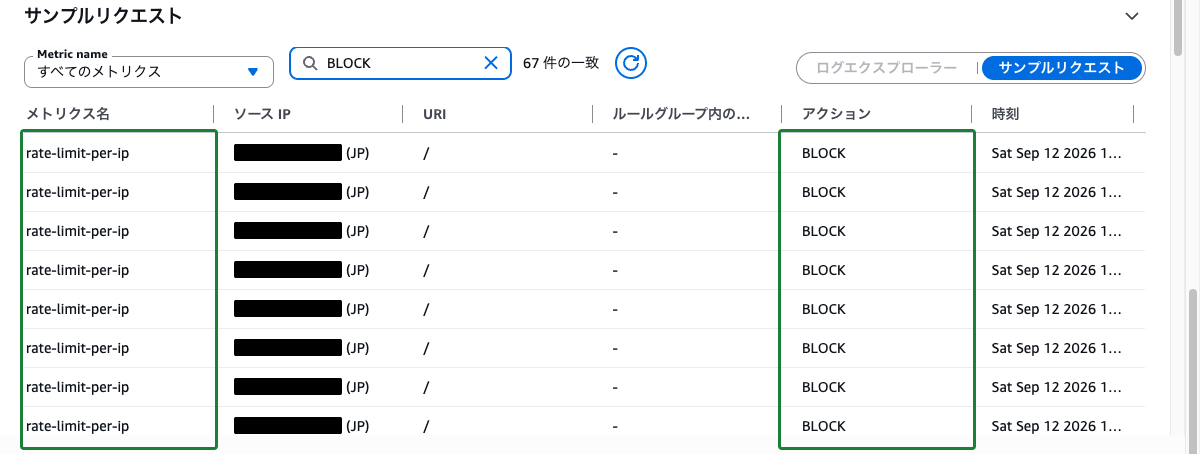This screenshot has width=1200, height=454.
Task: Click the refresh sampled requests icon
Action: [631, 63]
